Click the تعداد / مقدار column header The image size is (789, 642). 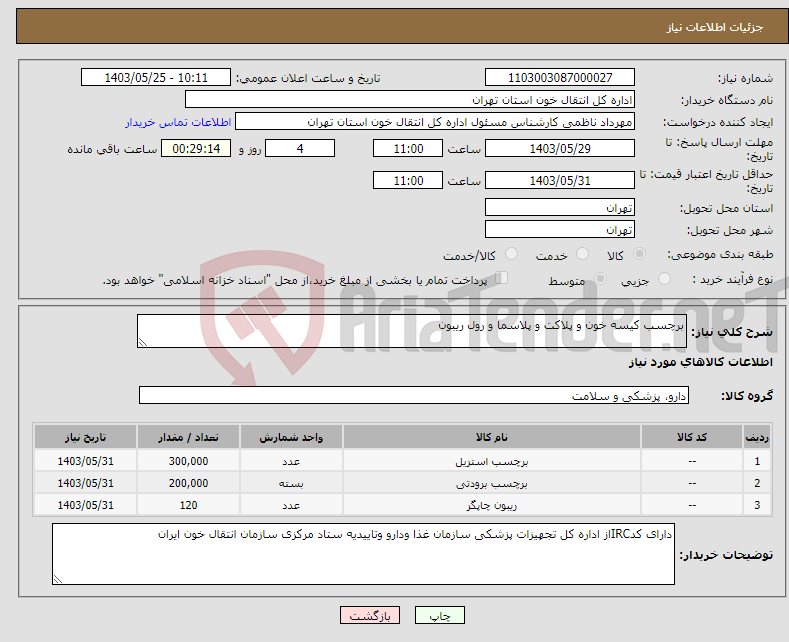pyautogui.click(x=188, y=437)
